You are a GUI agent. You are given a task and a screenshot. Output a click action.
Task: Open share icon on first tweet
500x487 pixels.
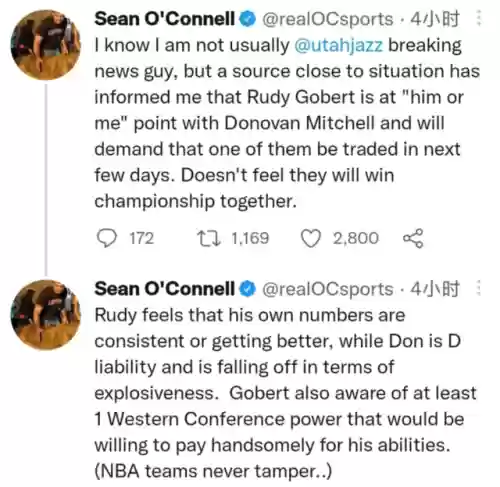tap(413, 238)
